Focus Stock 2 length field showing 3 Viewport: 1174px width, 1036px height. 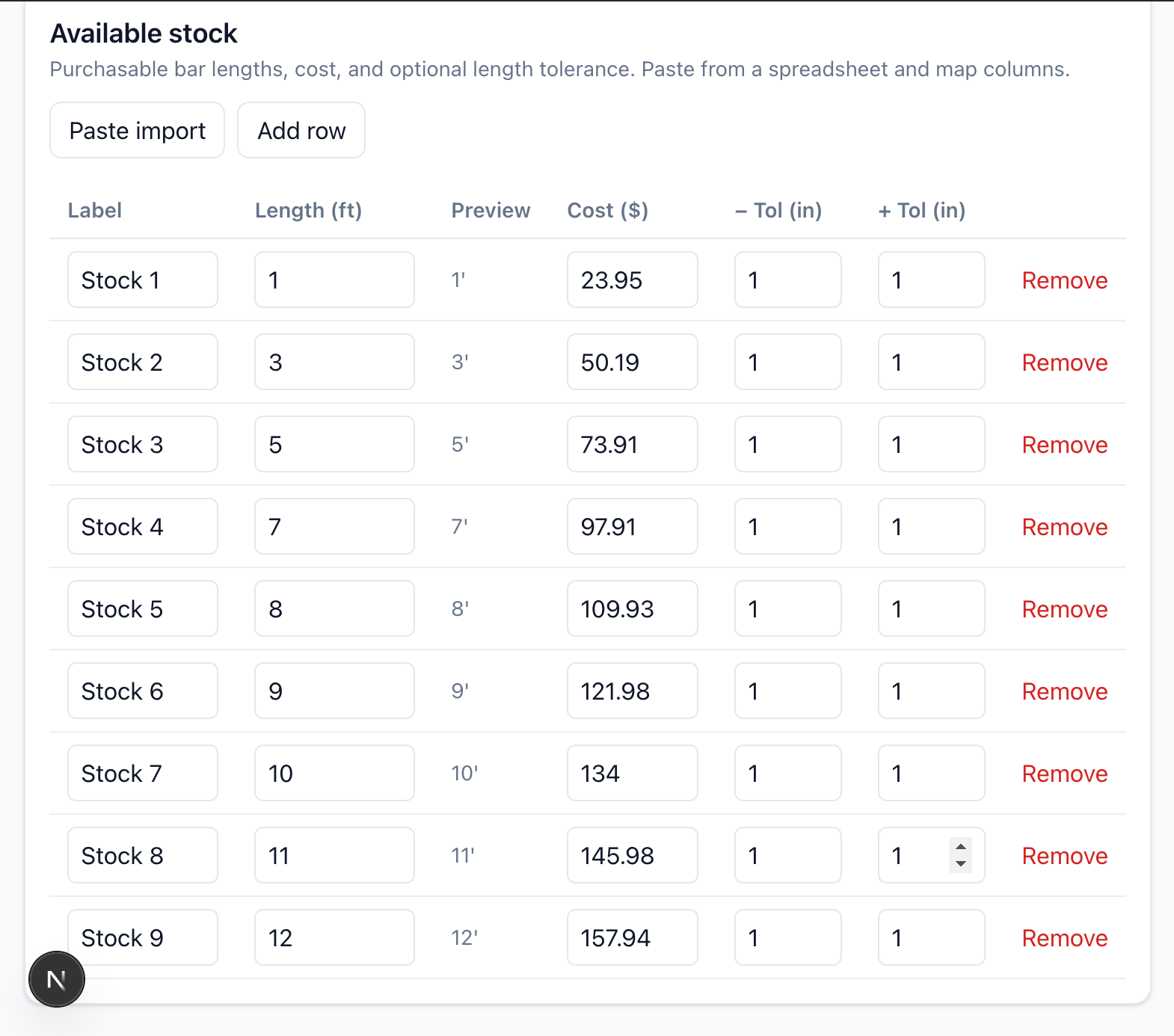point(334,362)
